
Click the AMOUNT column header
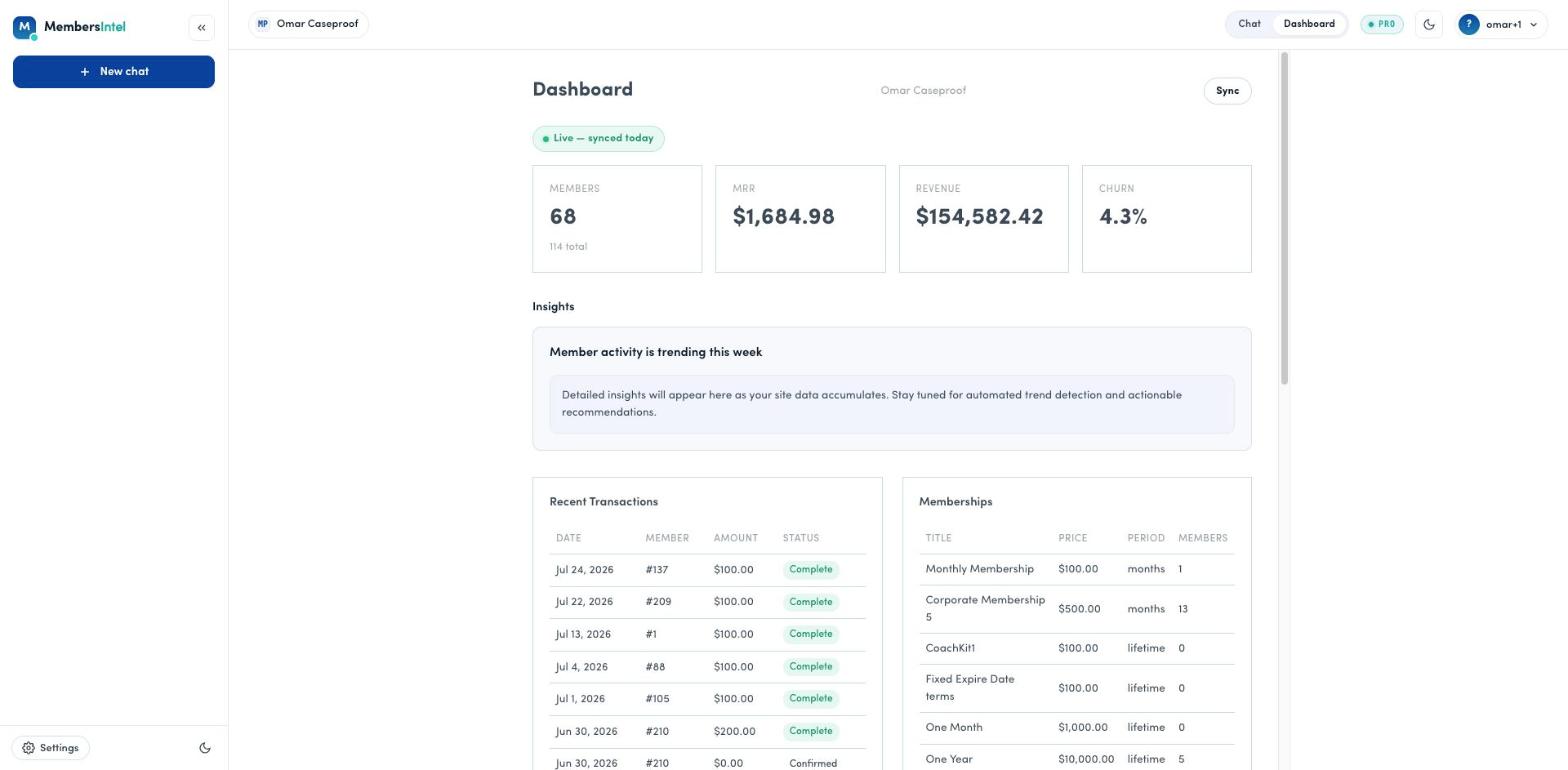click(x=736, y=539)
